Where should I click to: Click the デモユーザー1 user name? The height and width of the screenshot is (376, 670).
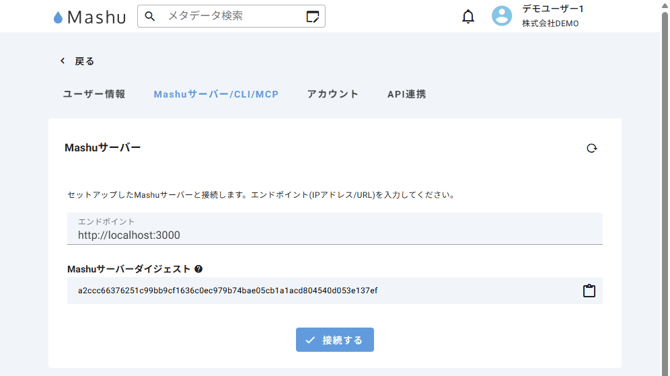pos(552,9)
